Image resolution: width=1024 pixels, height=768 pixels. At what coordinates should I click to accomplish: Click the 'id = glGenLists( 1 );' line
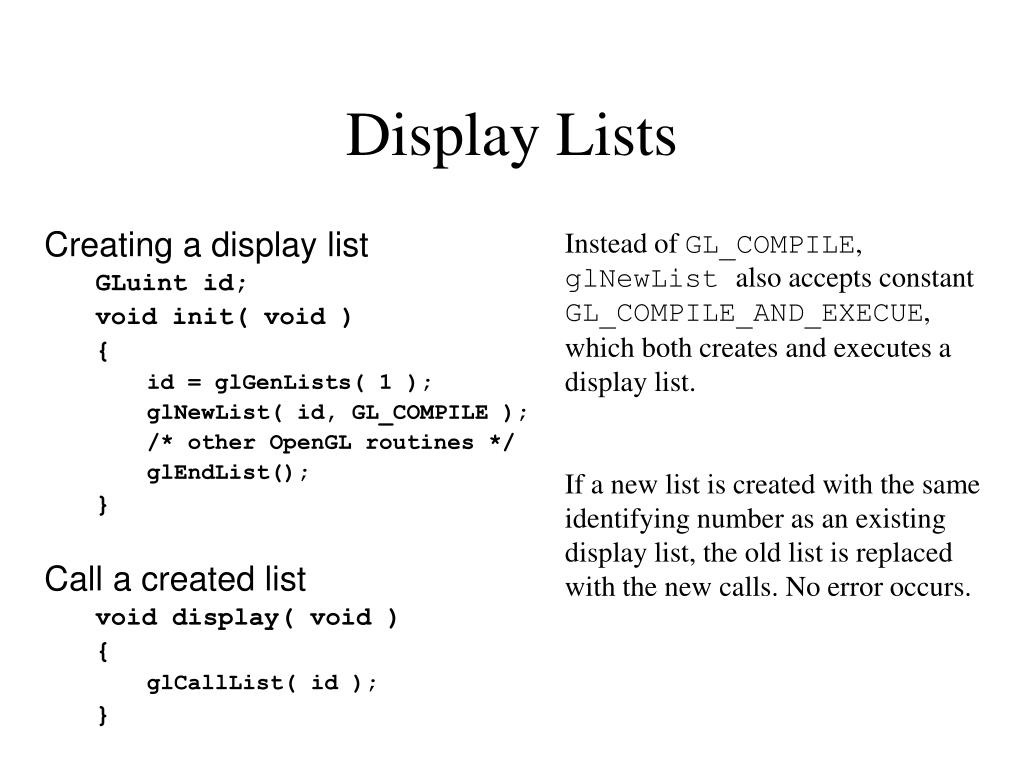pyautogui.click(x=289, y=381)
